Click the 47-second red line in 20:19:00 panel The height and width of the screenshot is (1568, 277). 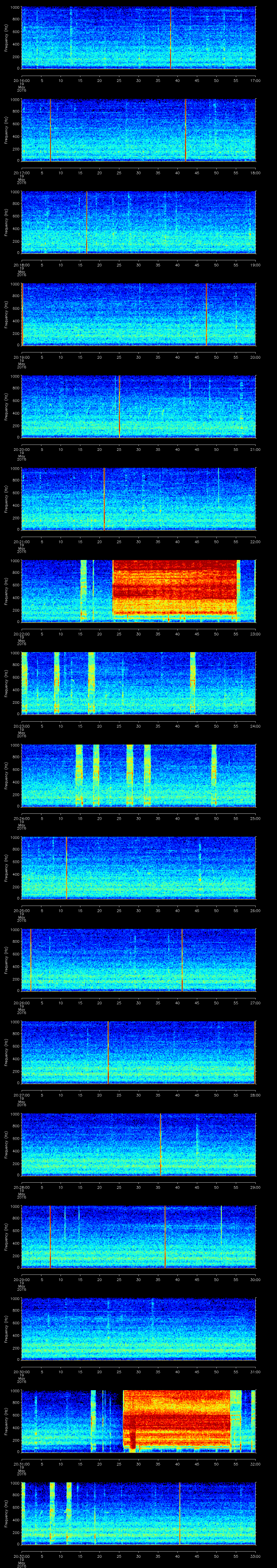pyautogui.click(x=206, y=315)
